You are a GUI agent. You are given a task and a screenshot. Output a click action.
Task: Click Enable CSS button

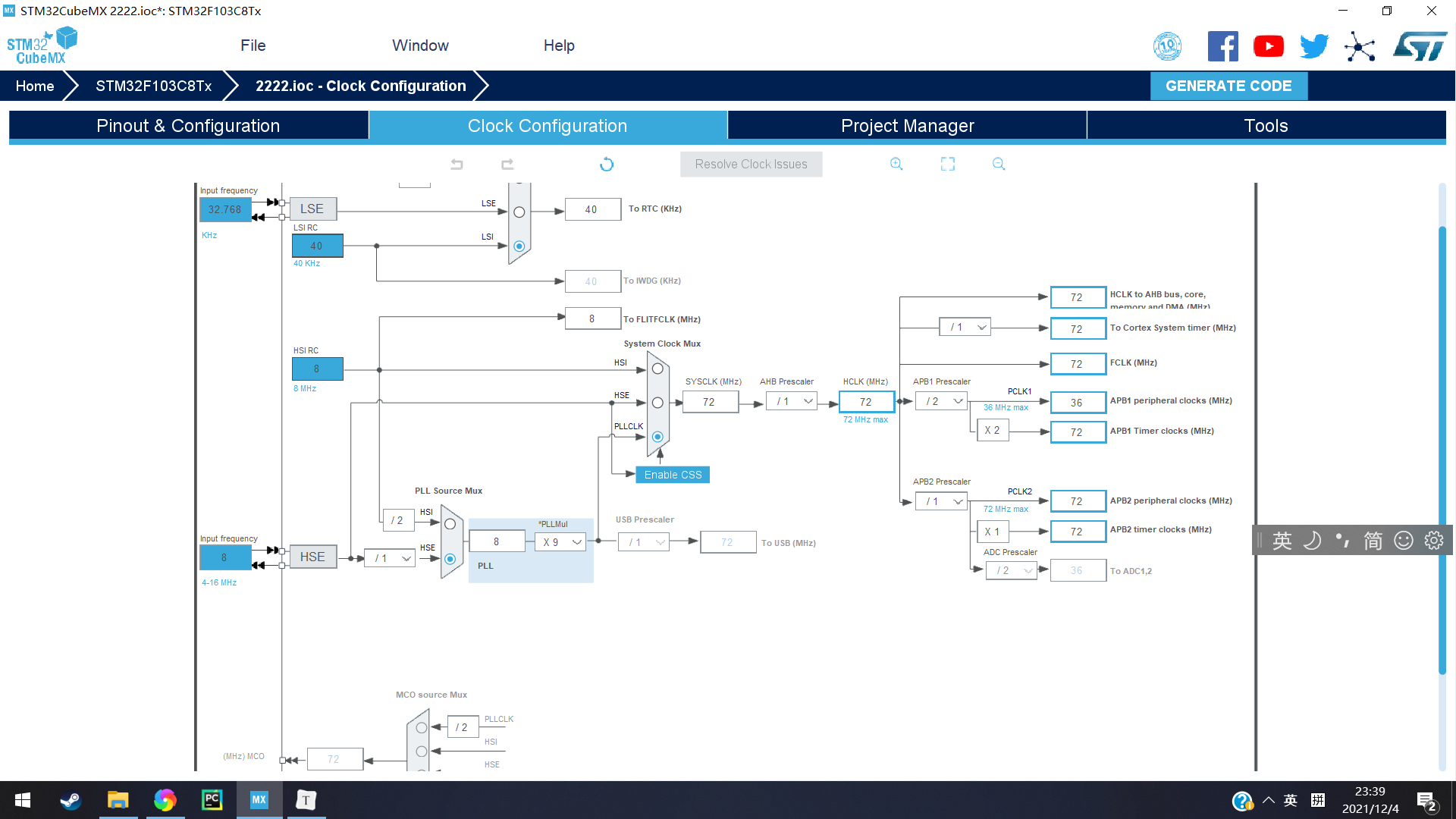click(x=673, y=475)
